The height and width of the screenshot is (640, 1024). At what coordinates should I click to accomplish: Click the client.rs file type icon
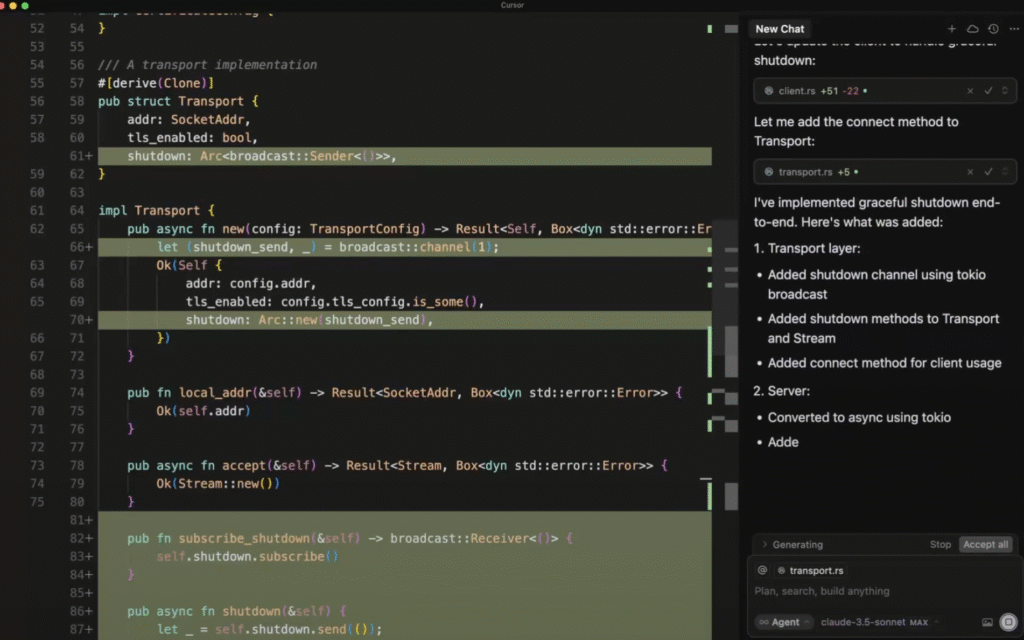769,91
